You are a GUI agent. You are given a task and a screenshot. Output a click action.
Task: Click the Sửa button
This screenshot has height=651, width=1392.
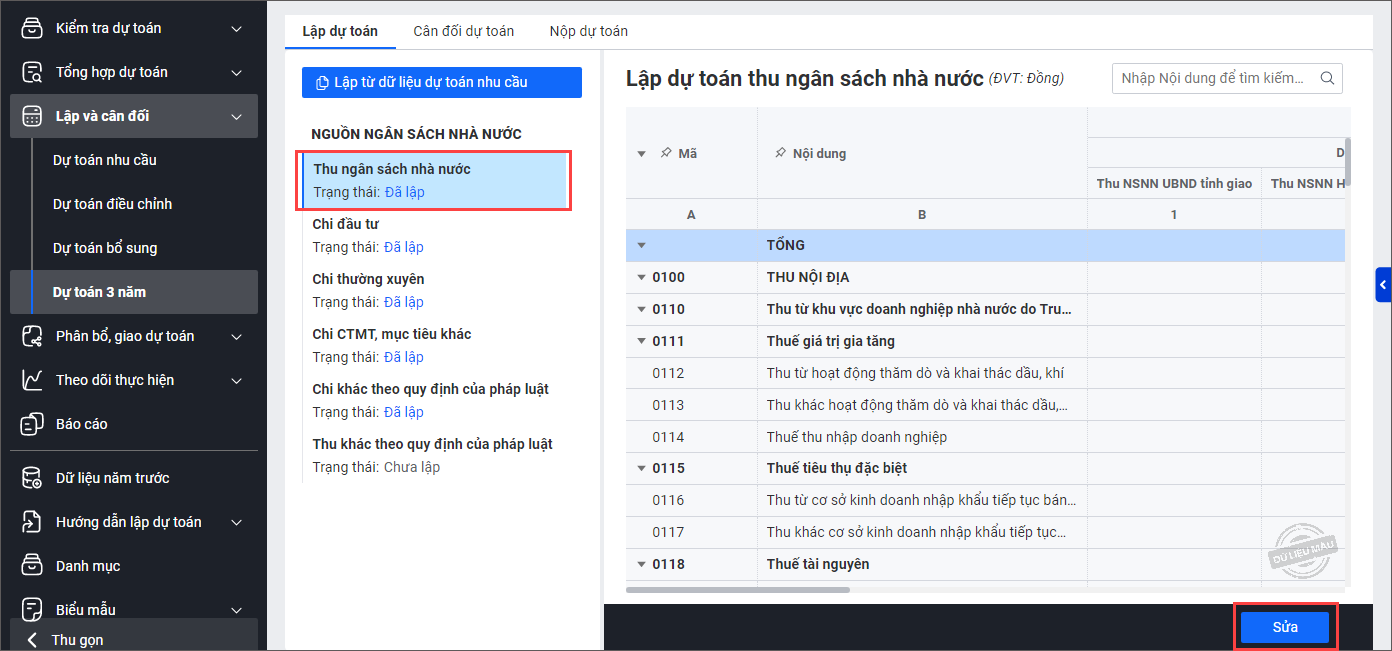(1285, 627)
